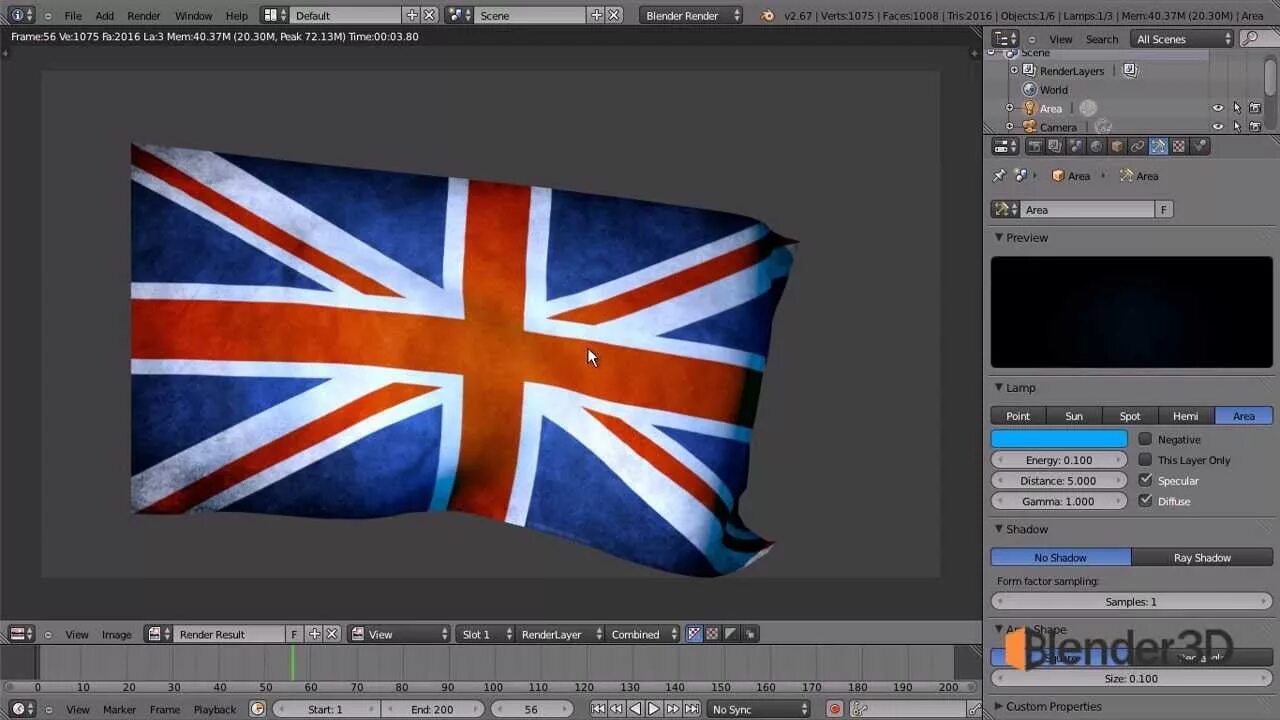Open Blender Render engine dropdown
Viewport: 1280px width, 720px height.
[x=693, y=15]
